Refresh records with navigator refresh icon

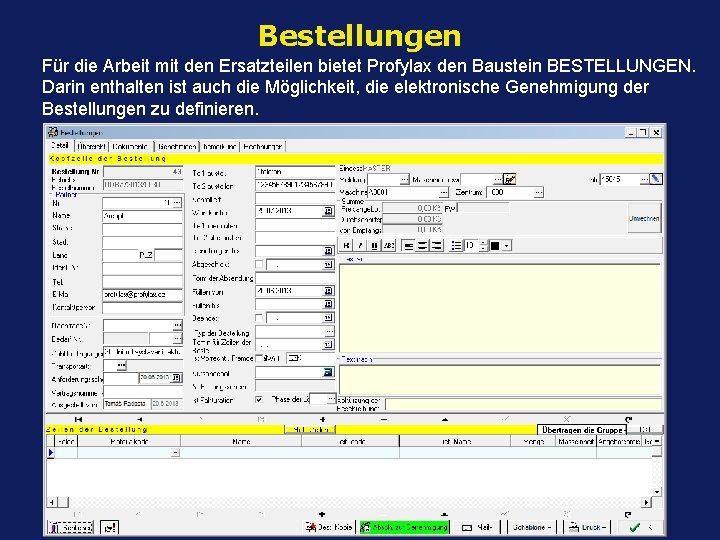click(x=629, y=419)
